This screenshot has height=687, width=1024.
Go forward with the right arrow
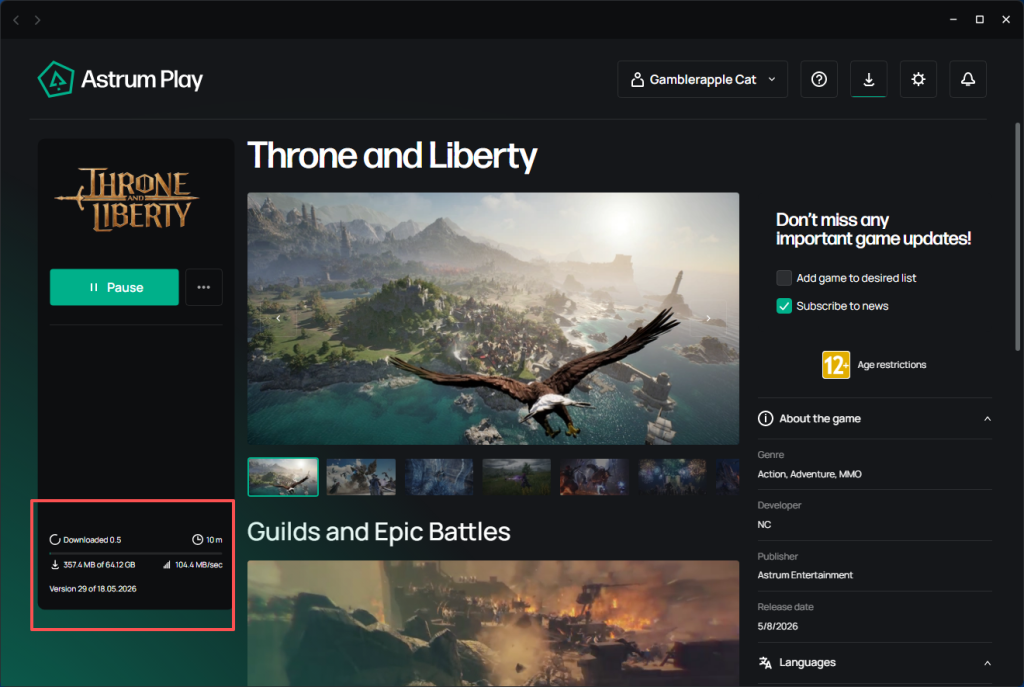[x=38, y=20]
